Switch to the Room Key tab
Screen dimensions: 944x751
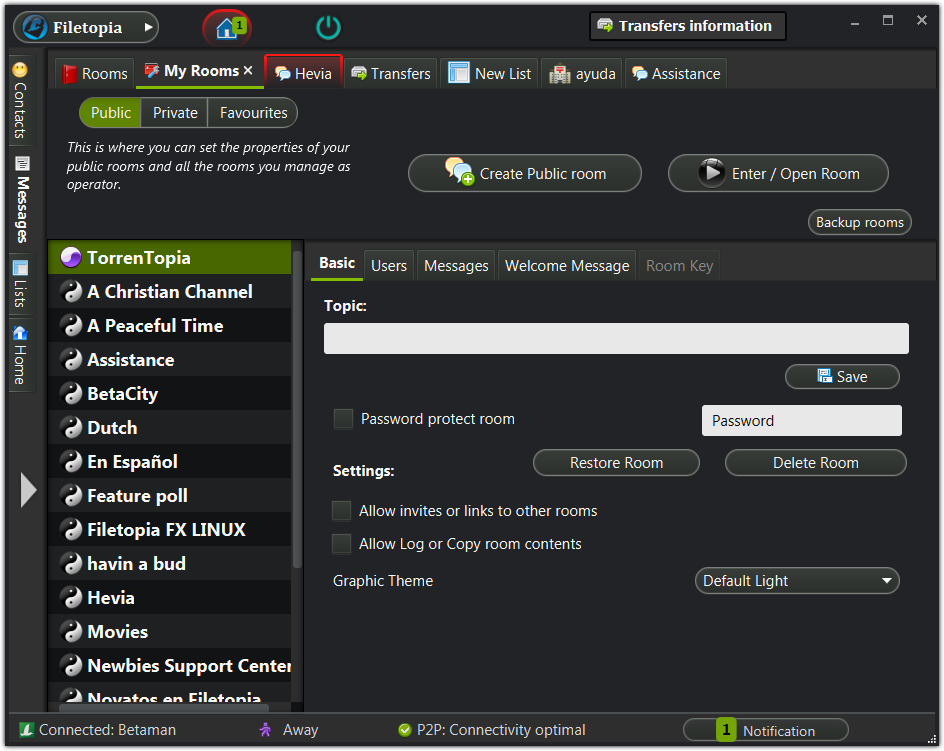point(679,266)
